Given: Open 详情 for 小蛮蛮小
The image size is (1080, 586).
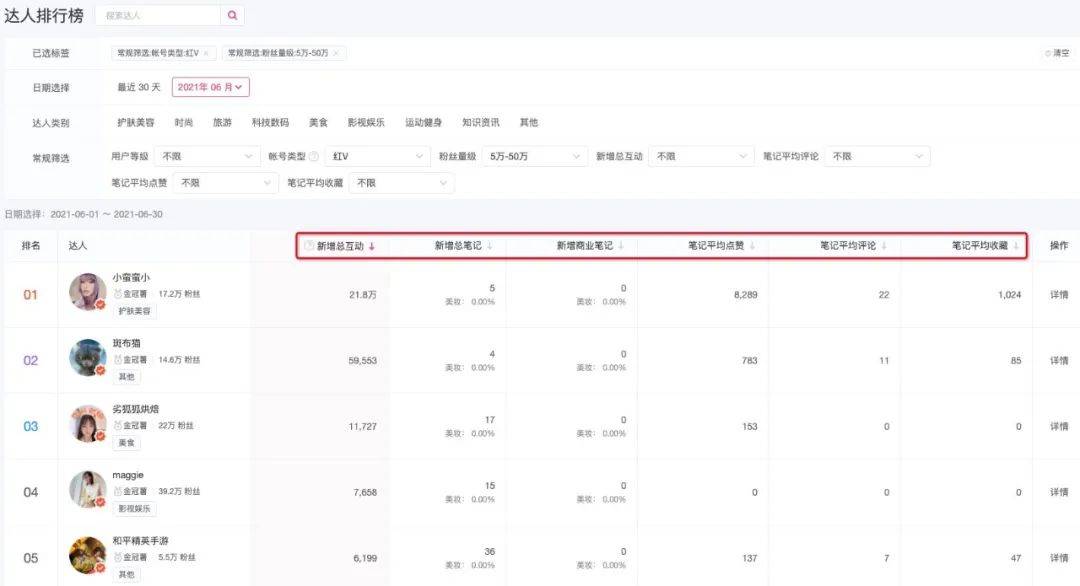Looking at the screenshot, I should (x=1058, y=295).
